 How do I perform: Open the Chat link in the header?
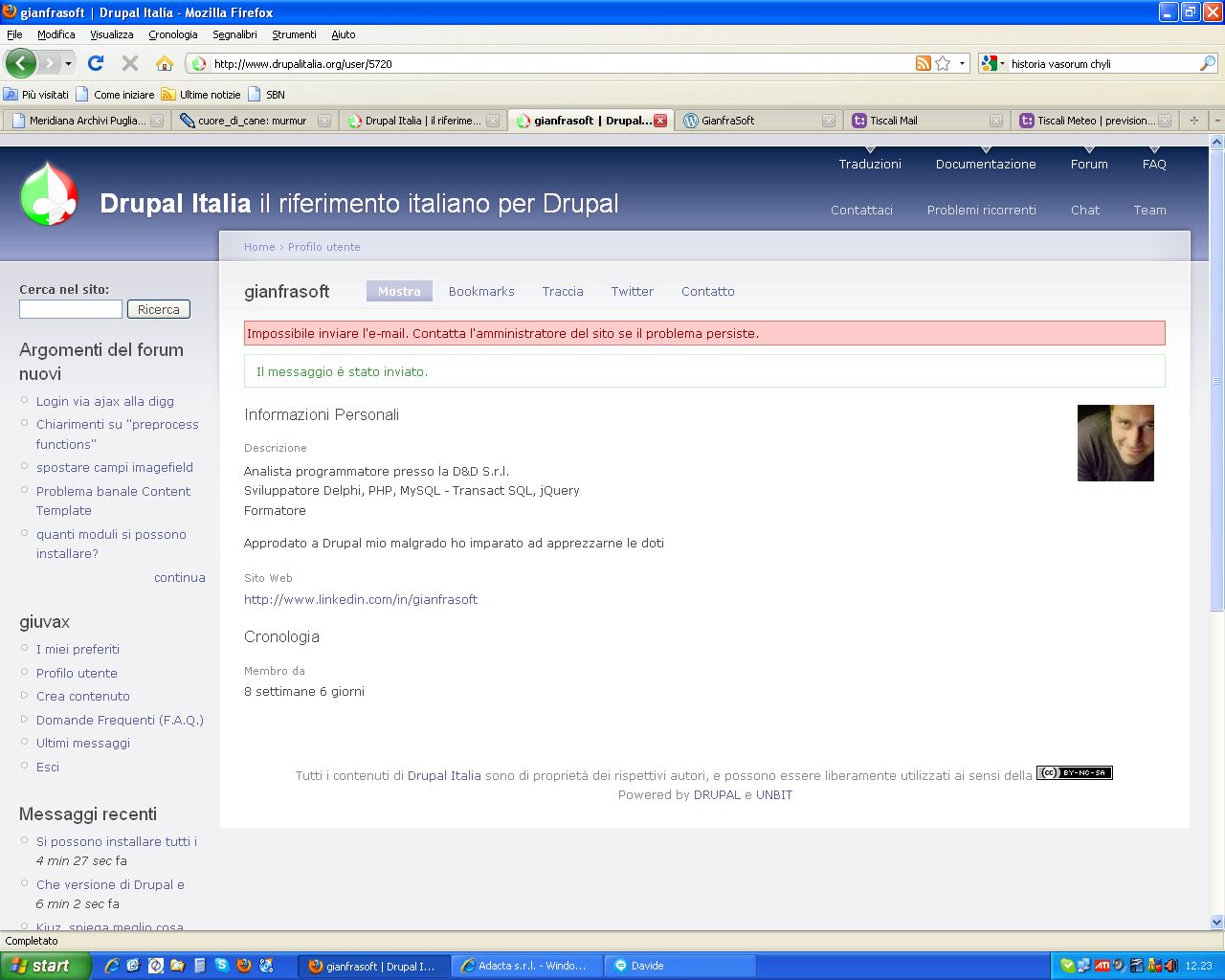[x=1085, y=210]
